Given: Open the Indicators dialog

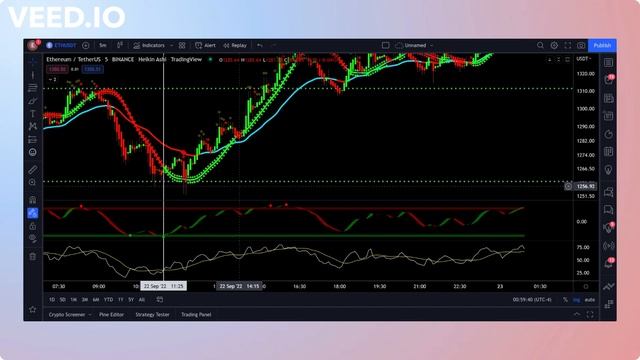Looking at the screenshot, I should (x=149, y=45).
